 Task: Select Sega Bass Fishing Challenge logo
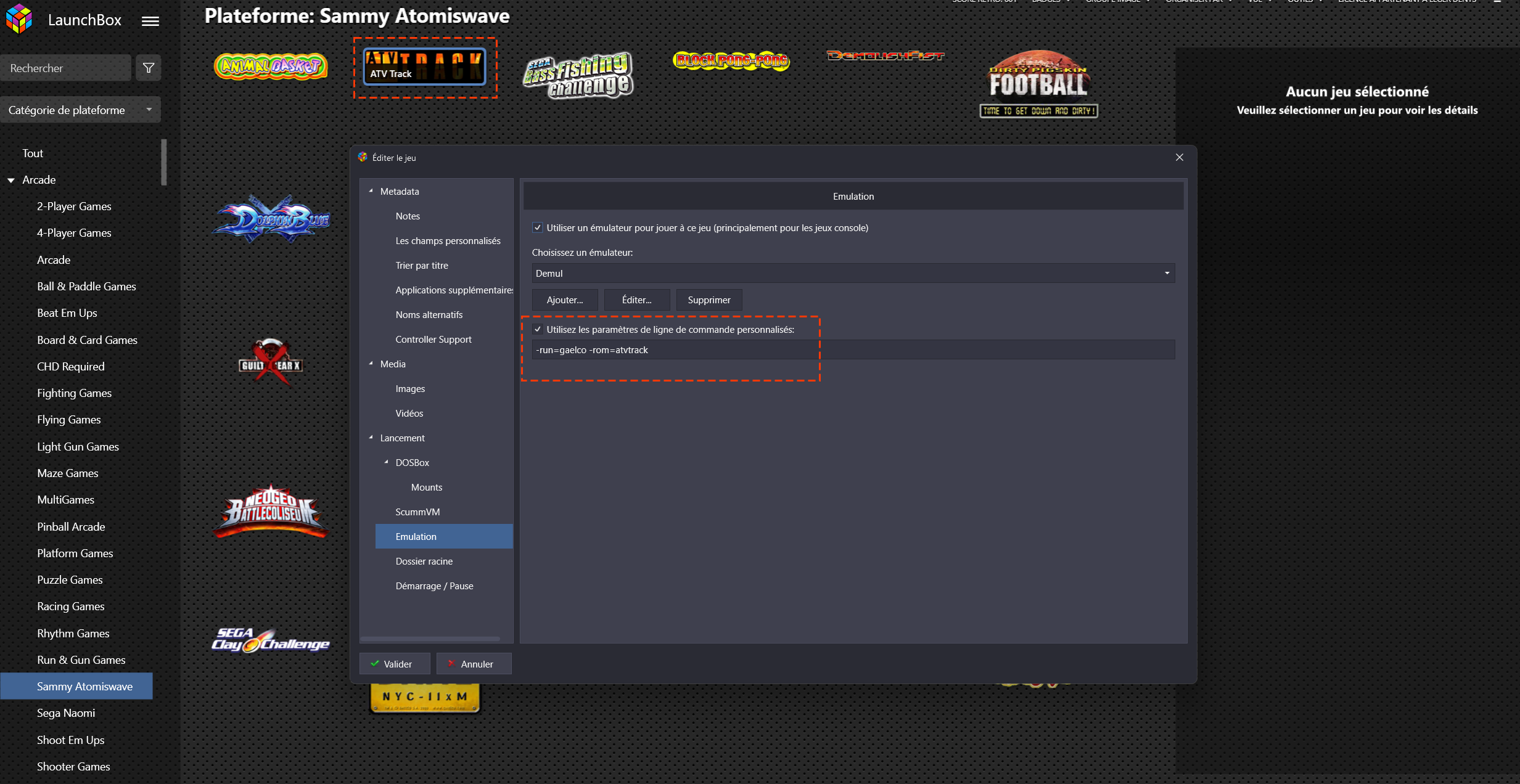(578, 76)
